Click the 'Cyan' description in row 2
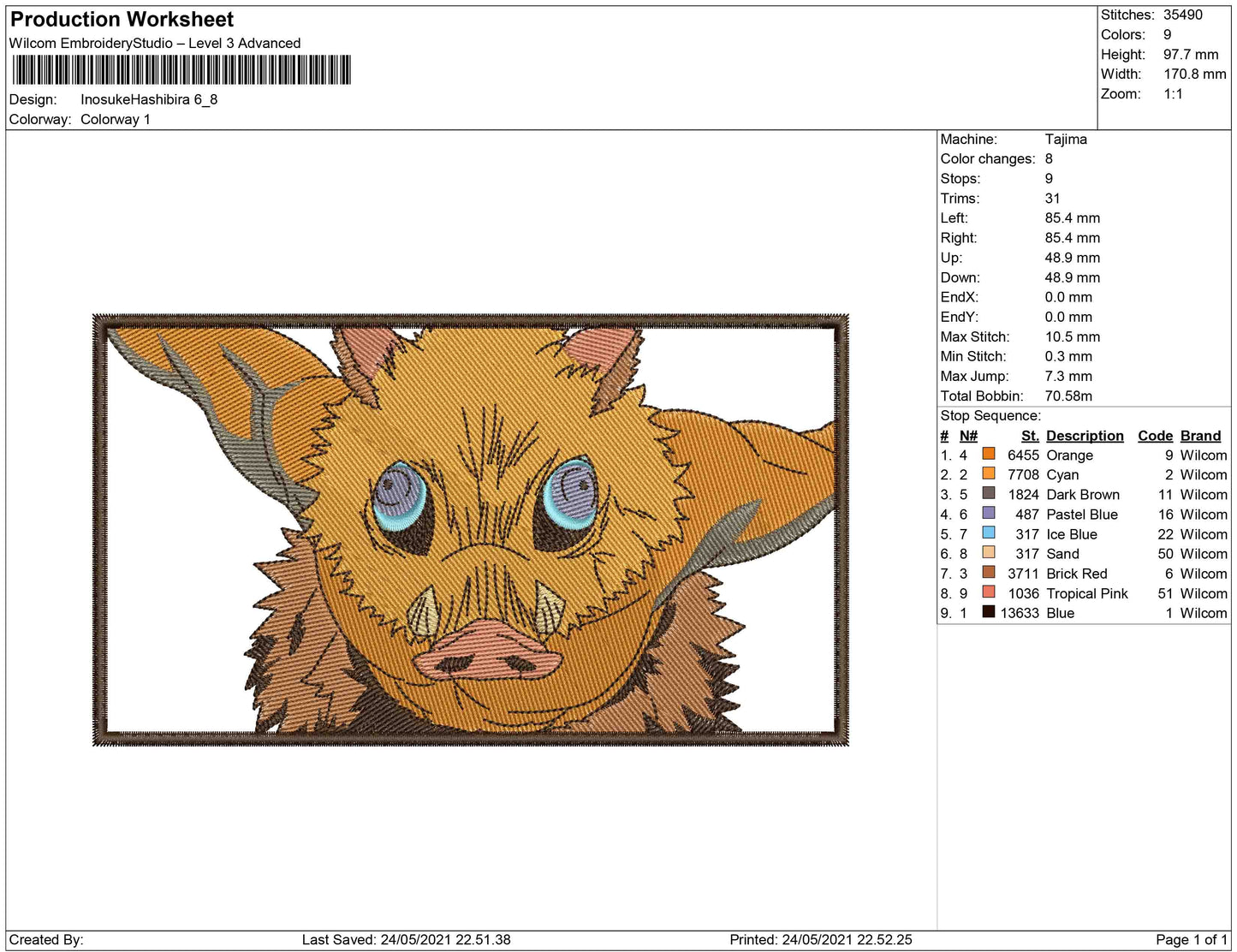Image resolution: width=1237 pixels, height=952 pixels. (x=1062, y=474)
